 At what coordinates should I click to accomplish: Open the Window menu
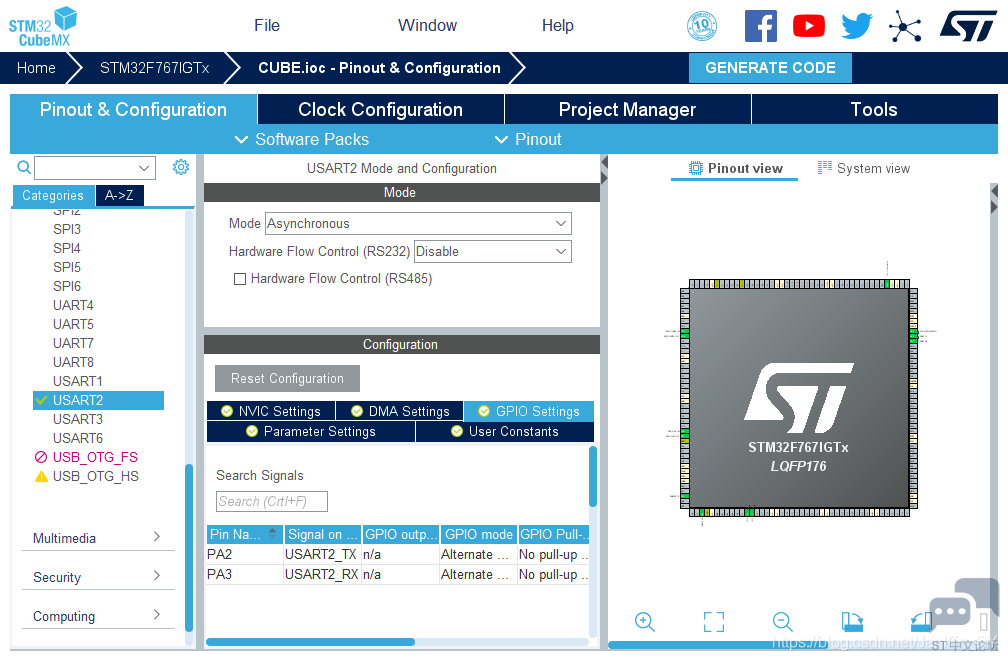pyautogui.click(x=428, y=26)
